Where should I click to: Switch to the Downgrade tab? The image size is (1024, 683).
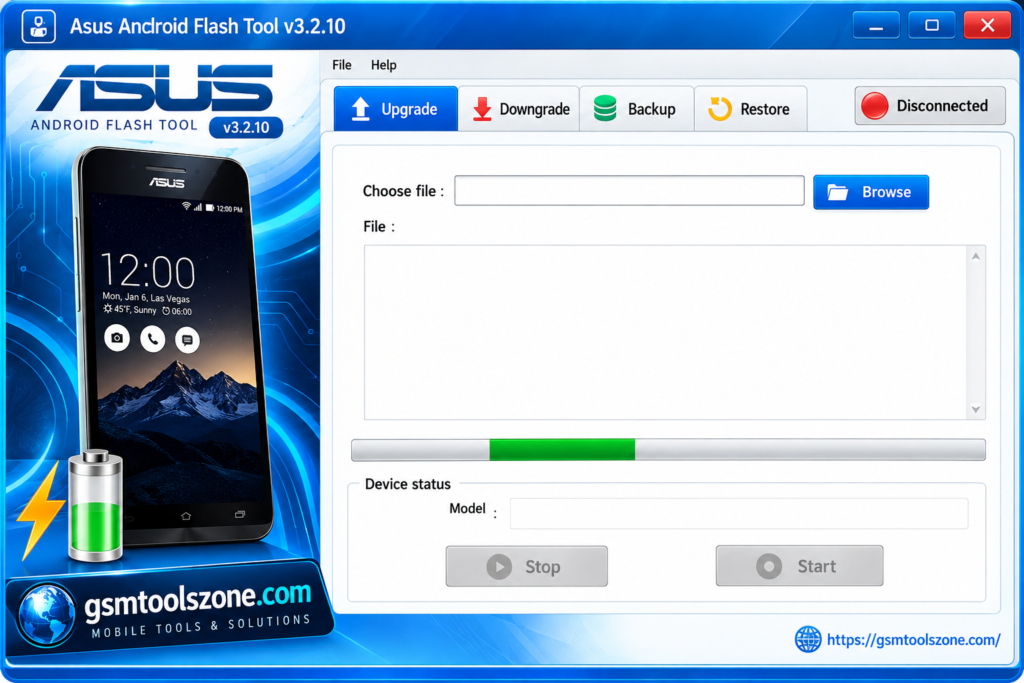point(519,108)
